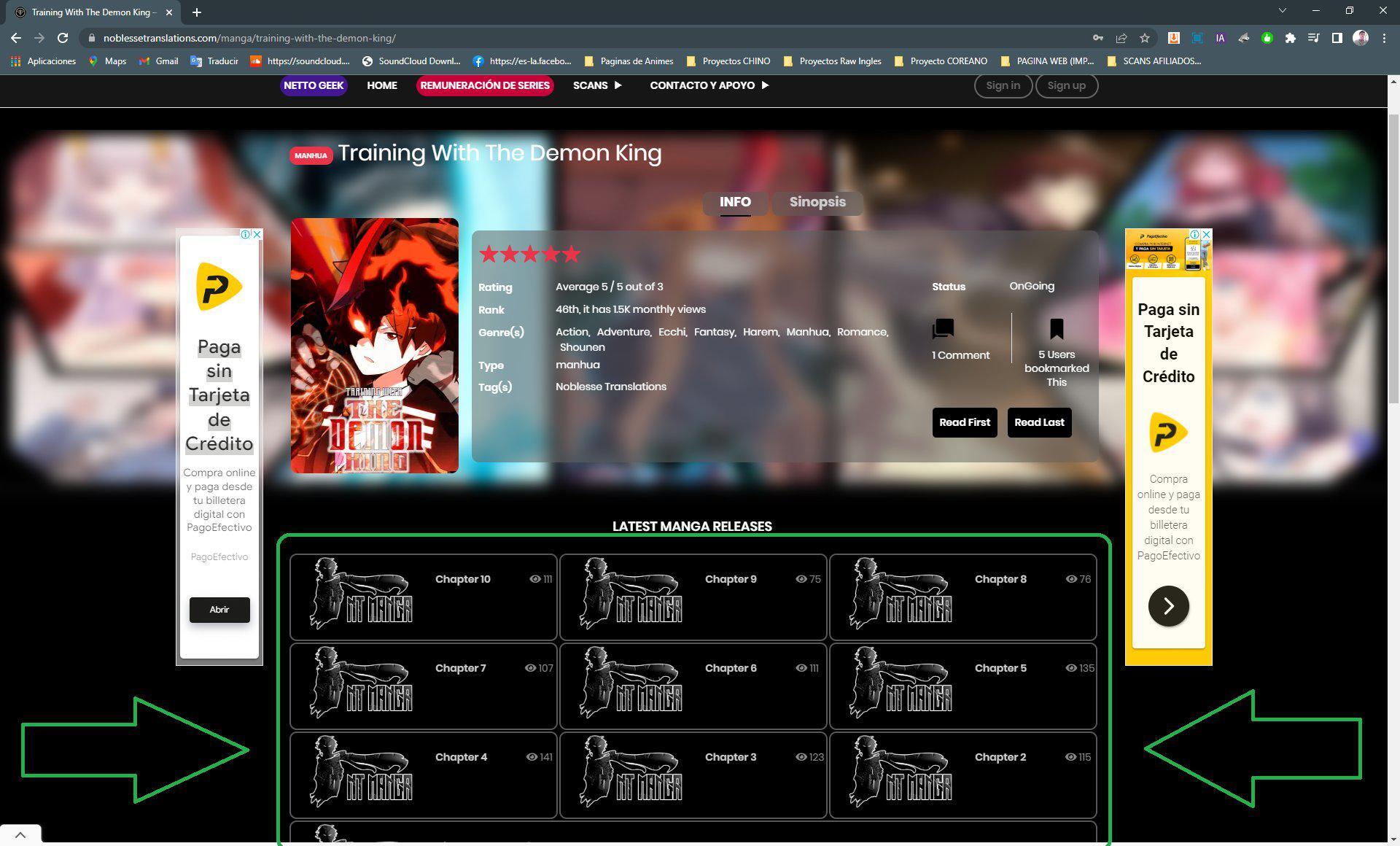This screenshot has width=1400, height=846.
Task: Close the right PagoEfectivo ad
Action: (1206, 234)
